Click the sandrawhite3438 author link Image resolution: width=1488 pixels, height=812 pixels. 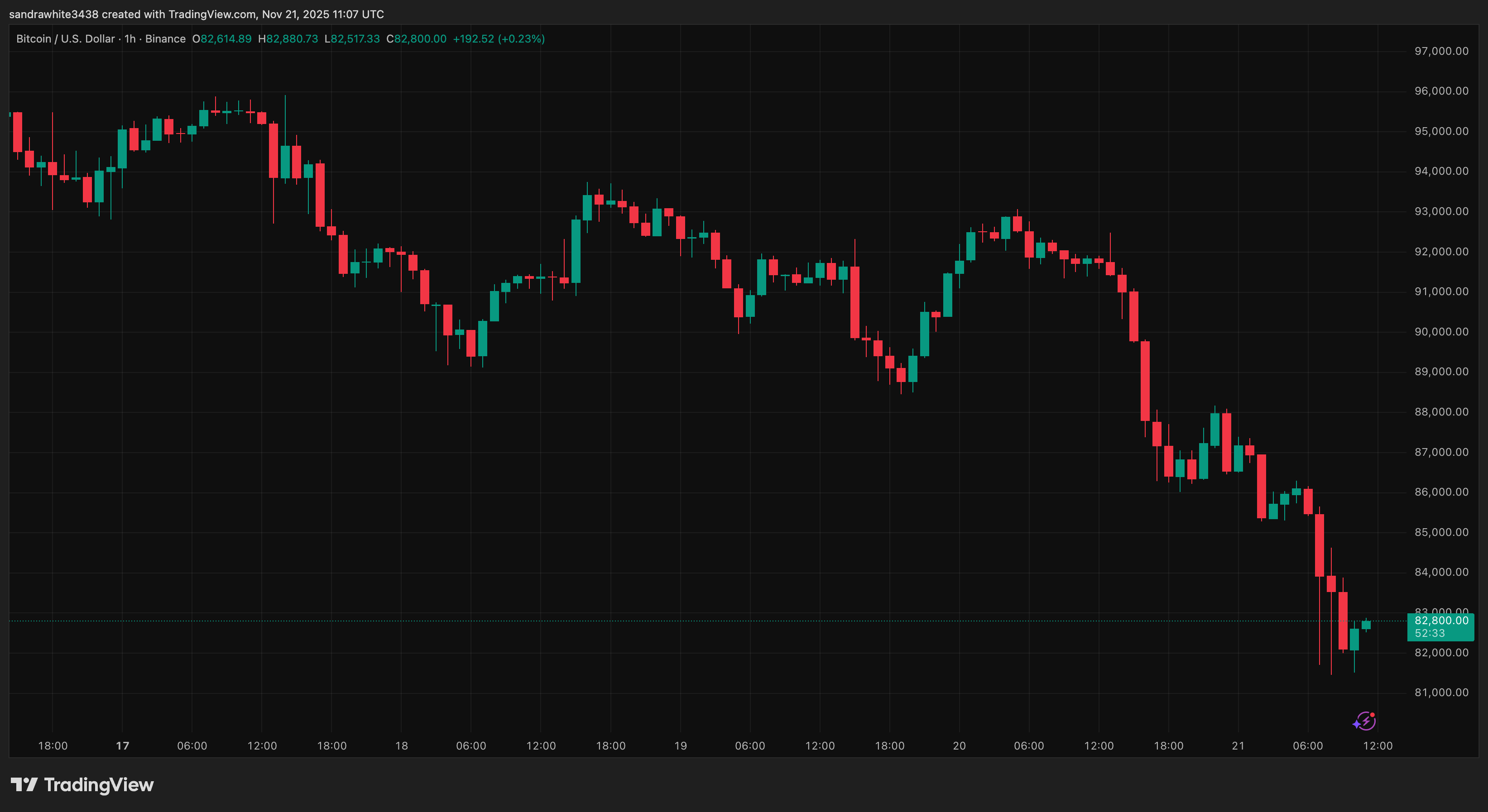(x=55, y=14)
